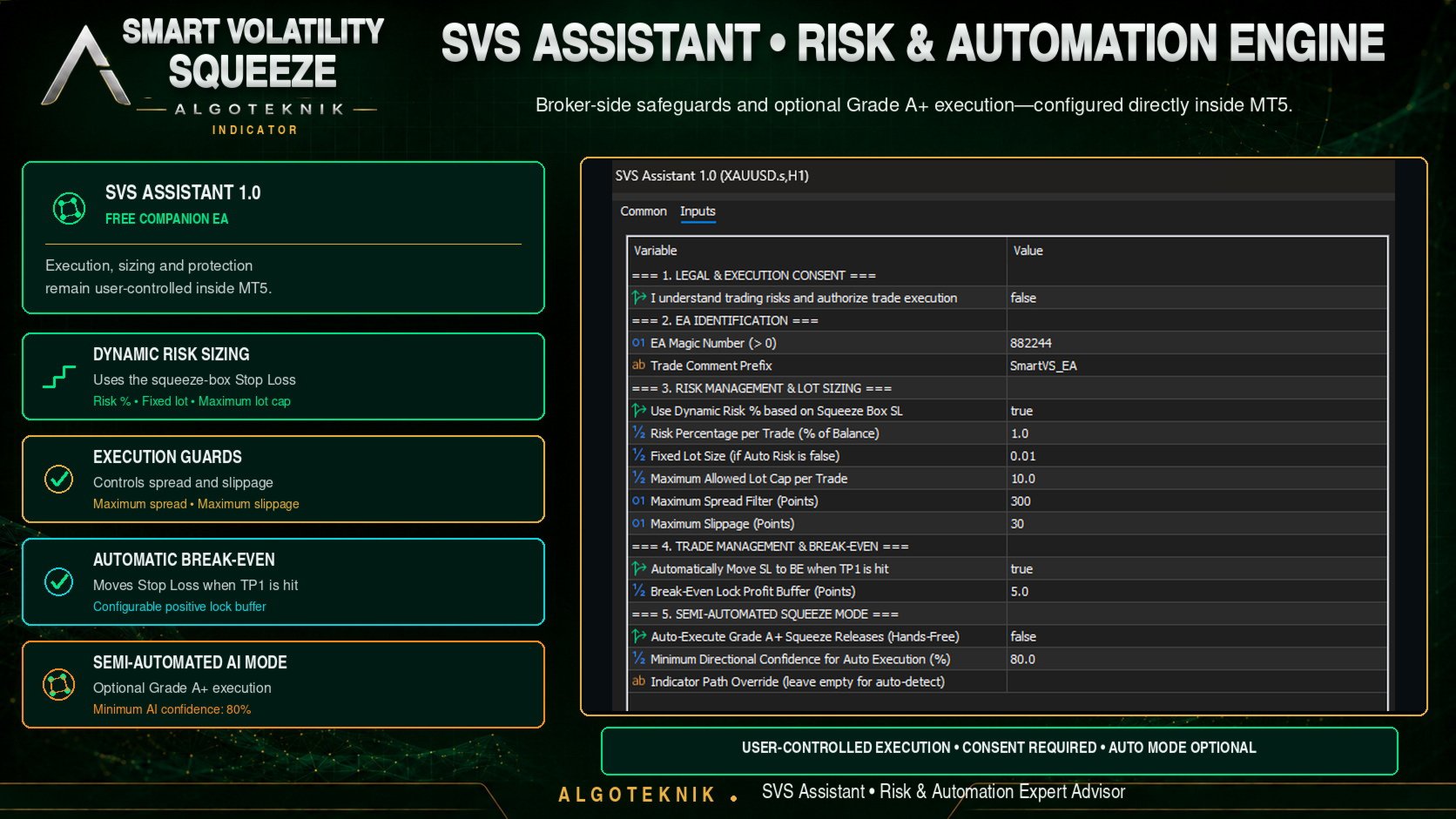Click the Execution Guards checkmark icon
This screenshot has width=1456, height=819.
(x=58, y=479)
